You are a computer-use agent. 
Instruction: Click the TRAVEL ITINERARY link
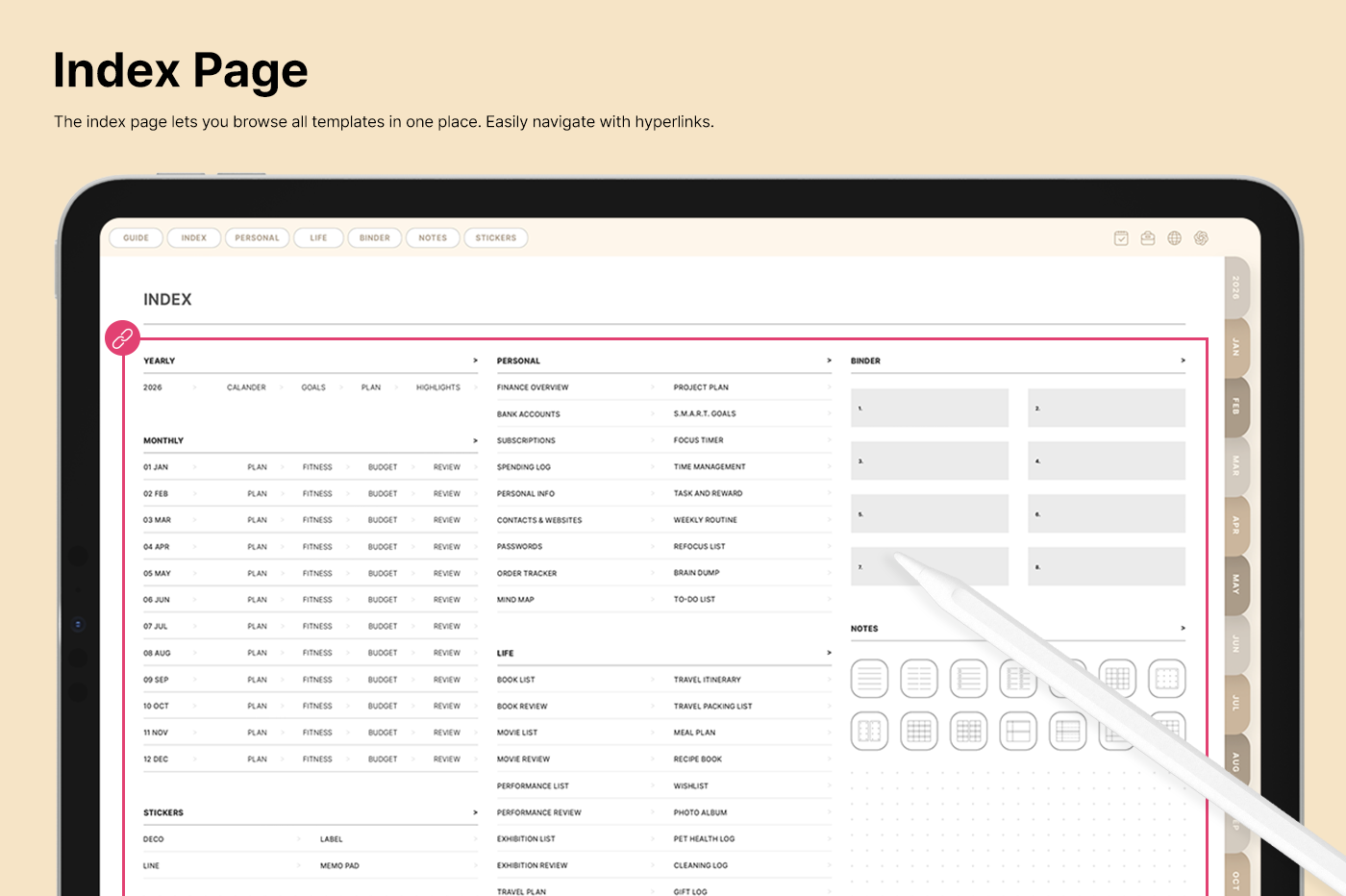point(708,680)
